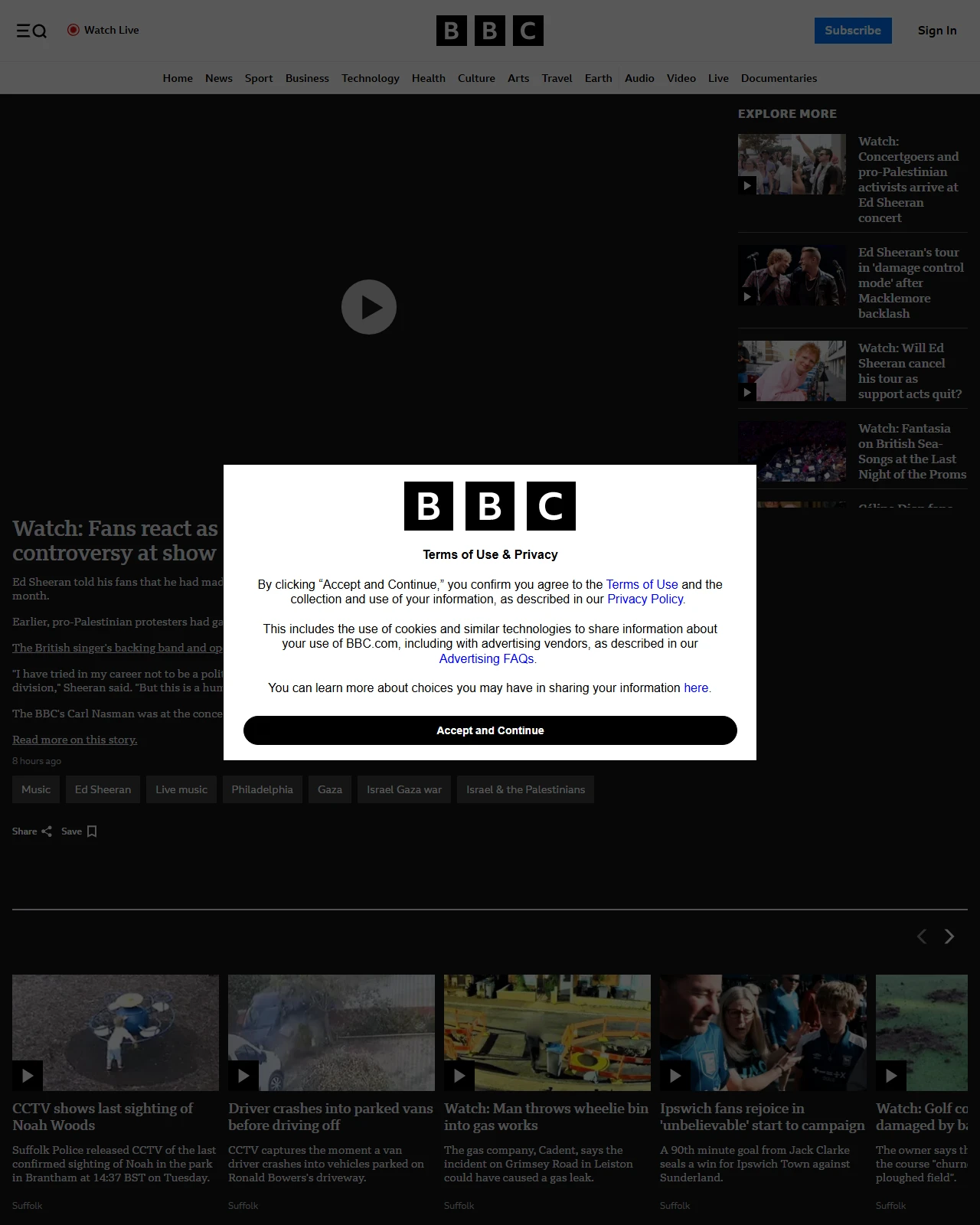The width and height of the screenshot is (980, 1225).
Task: Click the Music tag
Action: pyautogui.click(x=36, y=789)
